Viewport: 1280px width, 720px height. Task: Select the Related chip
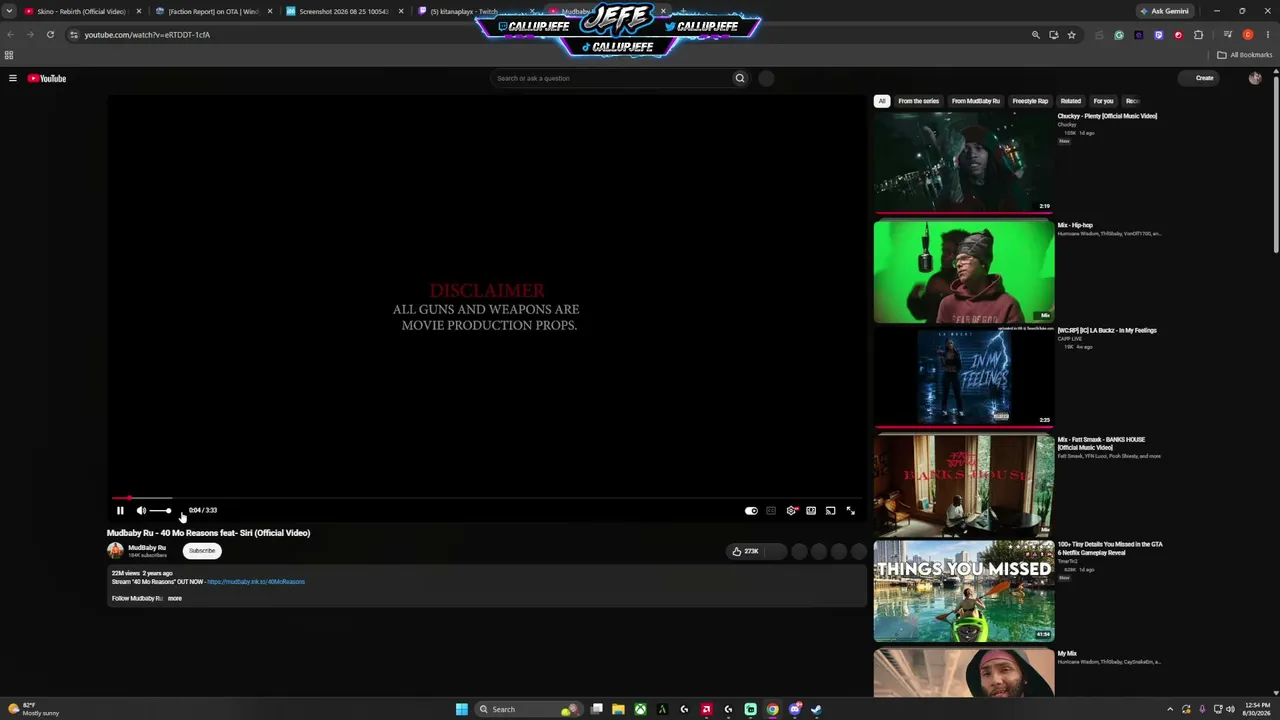click(x=1071, y=101)
